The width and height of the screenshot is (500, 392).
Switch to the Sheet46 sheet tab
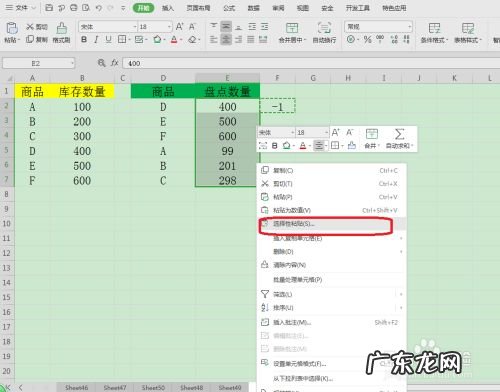coord(76,387)
